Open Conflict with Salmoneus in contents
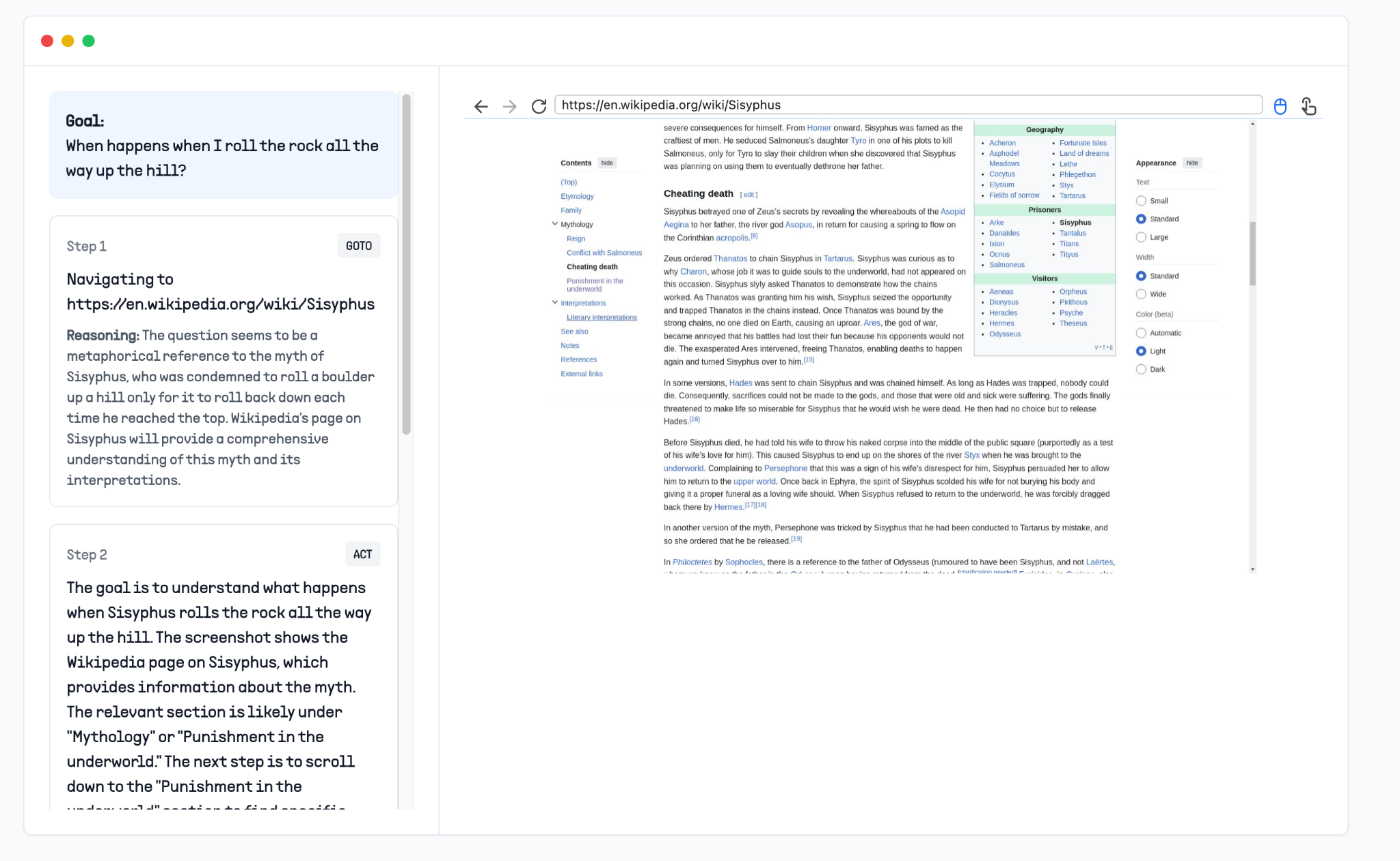 604,253
